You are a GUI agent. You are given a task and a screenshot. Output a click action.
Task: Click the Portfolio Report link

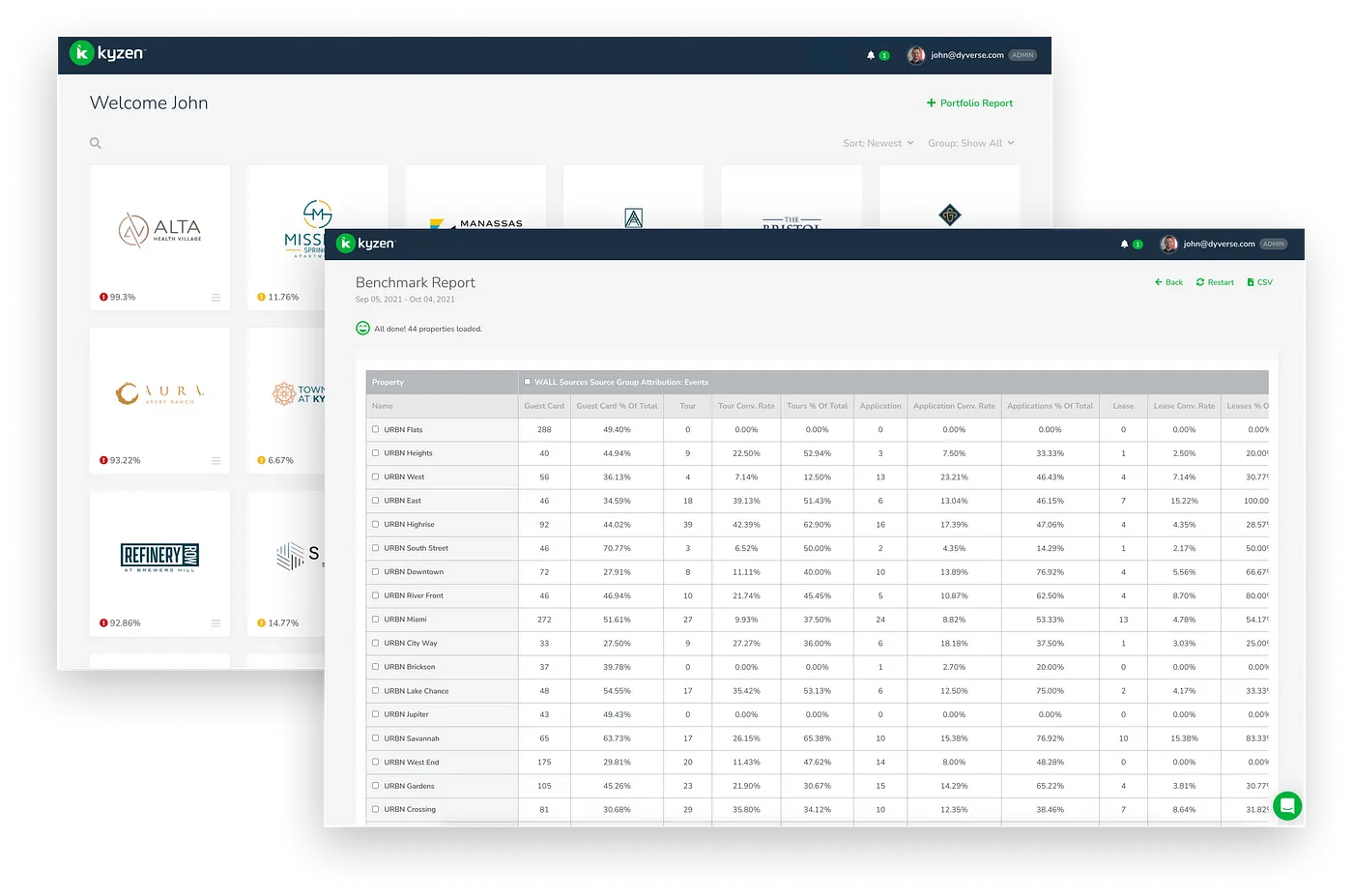(969, 103)
